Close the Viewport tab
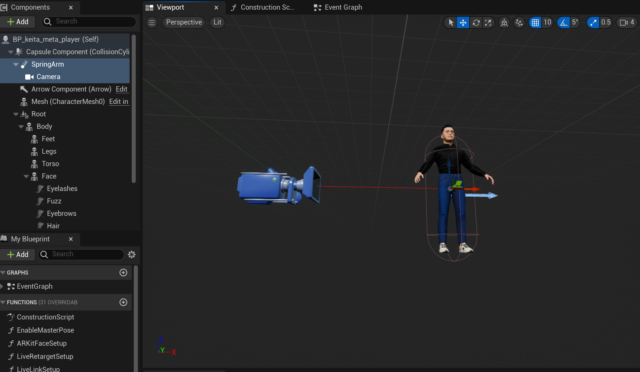The width and height of the screenshot is (640, 372). coord(216,8)
